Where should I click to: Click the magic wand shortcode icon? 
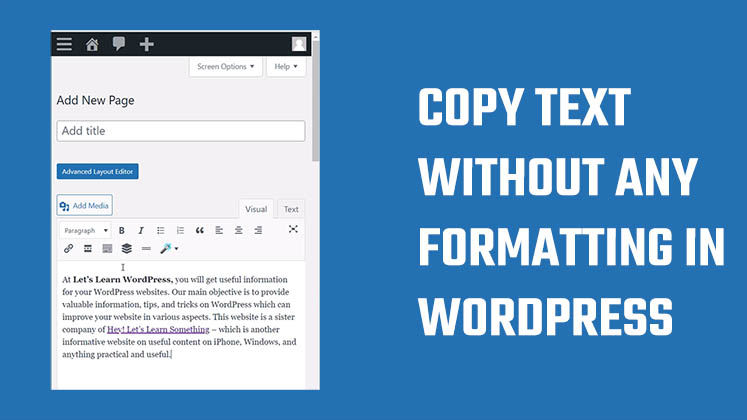tap(165, 249)
